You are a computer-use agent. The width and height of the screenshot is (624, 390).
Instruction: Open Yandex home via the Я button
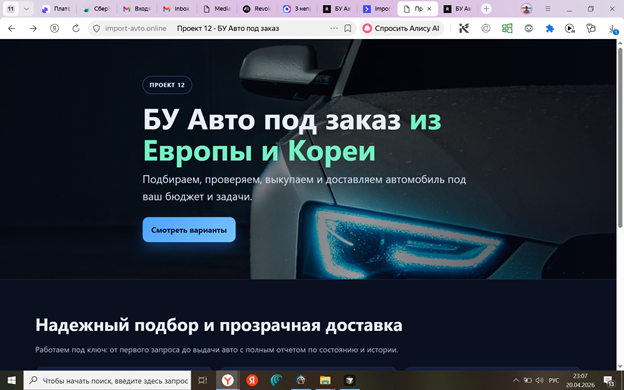tap(55, 28)
